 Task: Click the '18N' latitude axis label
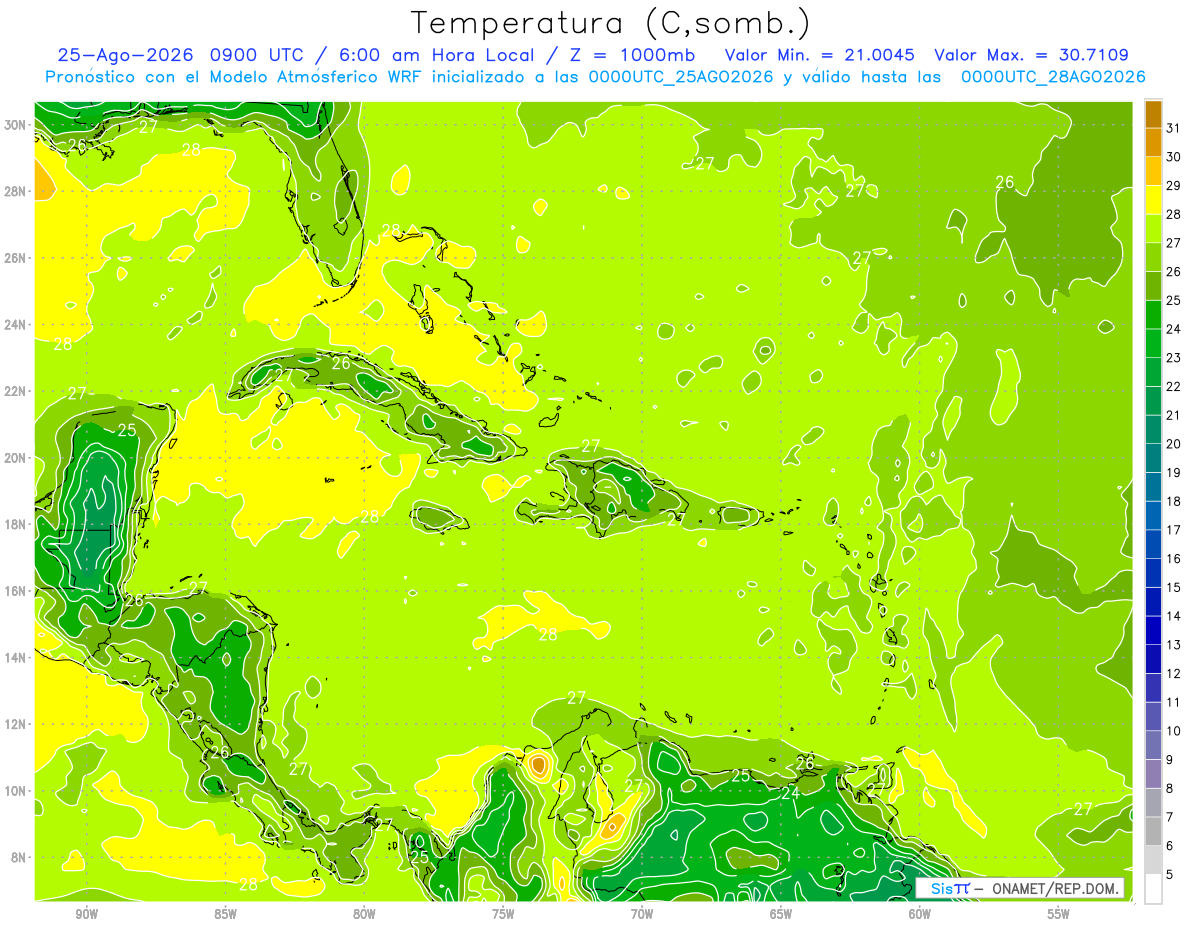click(x=16, y=524)
